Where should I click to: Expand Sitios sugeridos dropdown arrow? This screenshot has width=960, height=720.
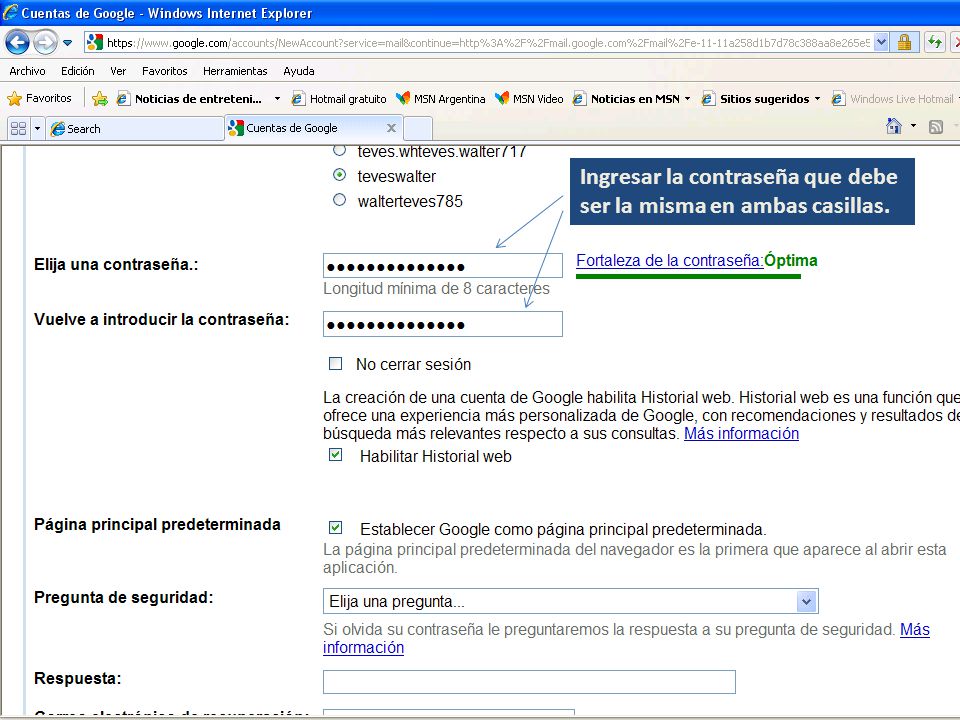(817, 99)
